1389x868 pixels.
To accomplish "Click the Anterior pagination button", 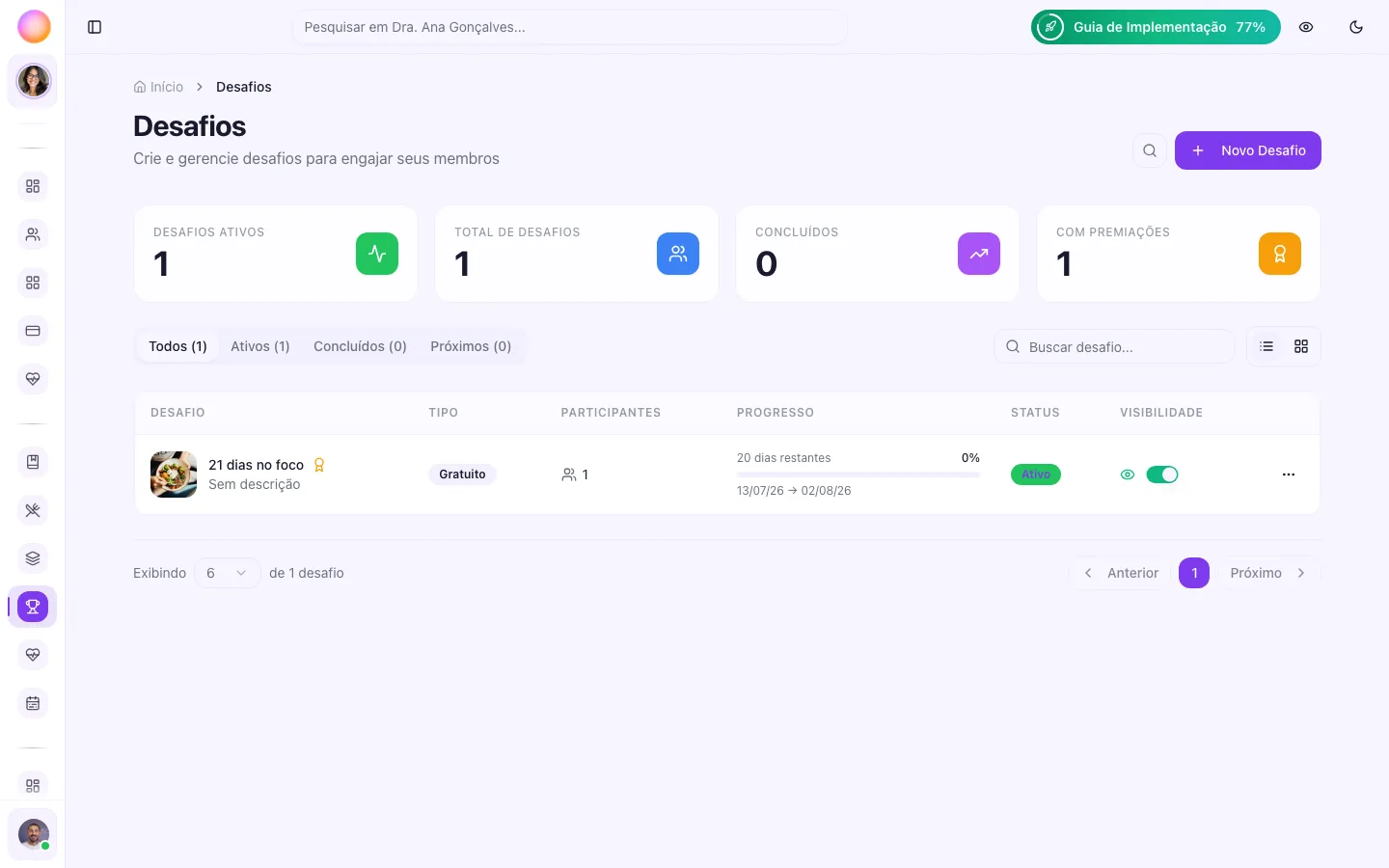I will coord(1120,573).
